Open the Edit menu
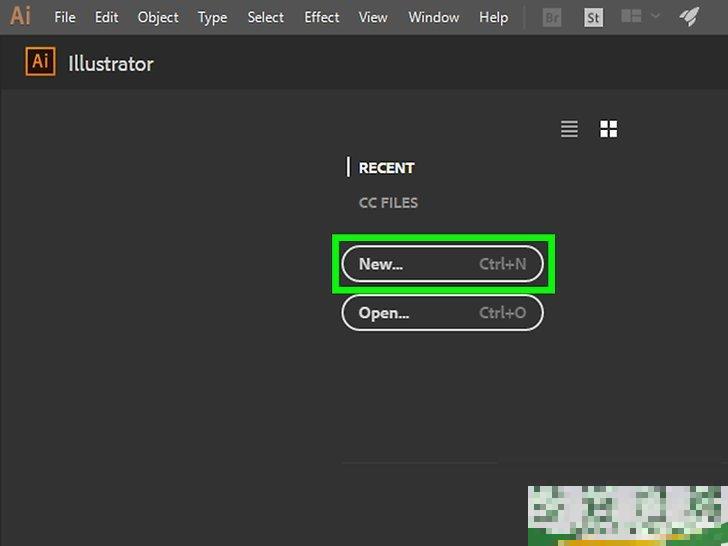 [106, 17]
